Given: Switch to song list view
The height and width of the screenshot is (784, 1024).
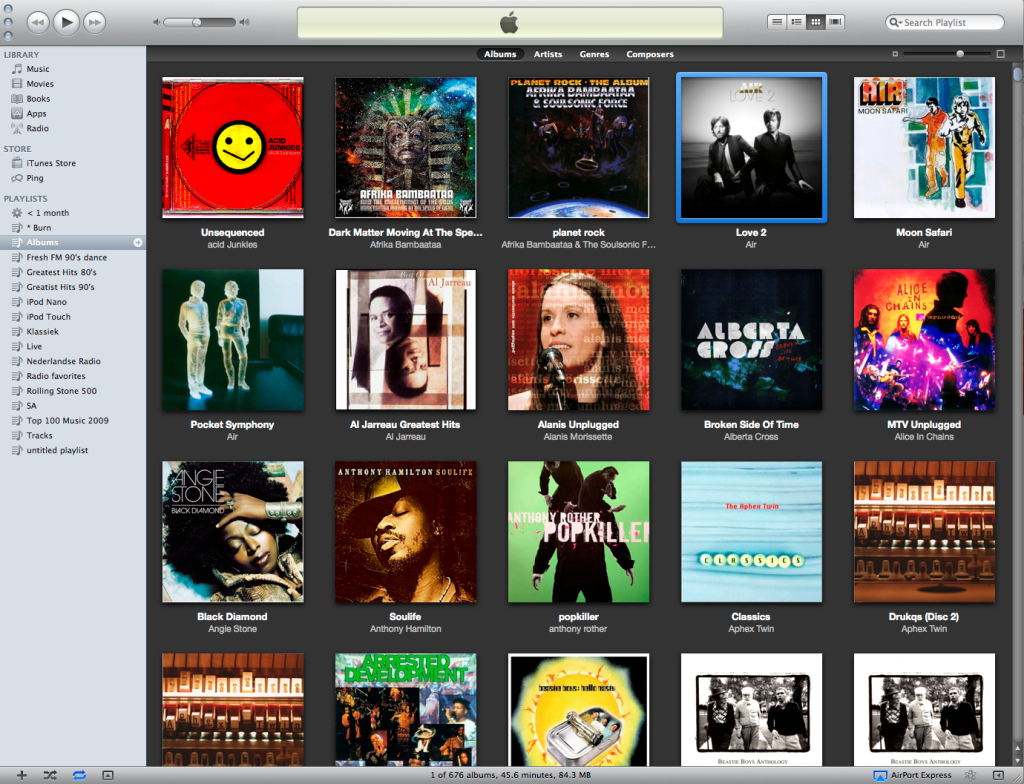Looking at the screenshot, I should click(x=776, y=22).
